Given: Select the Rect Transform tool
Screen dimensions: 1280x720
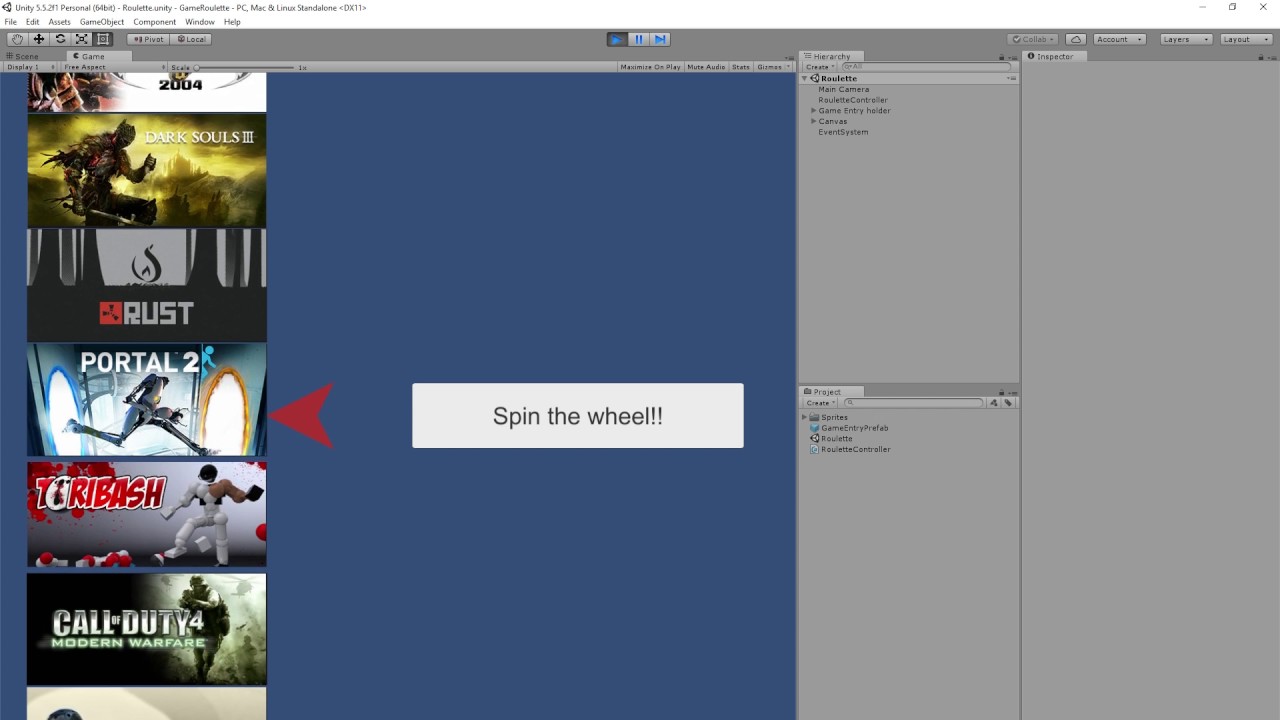Looking at the screenshot, I should tap(103, 39).
